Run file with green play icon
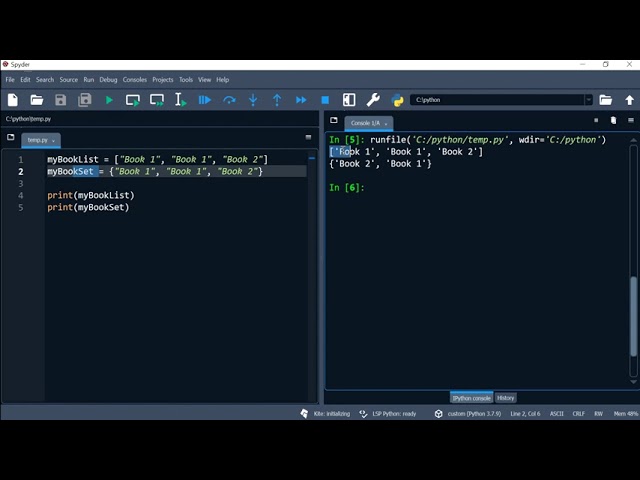 [109, 100]
